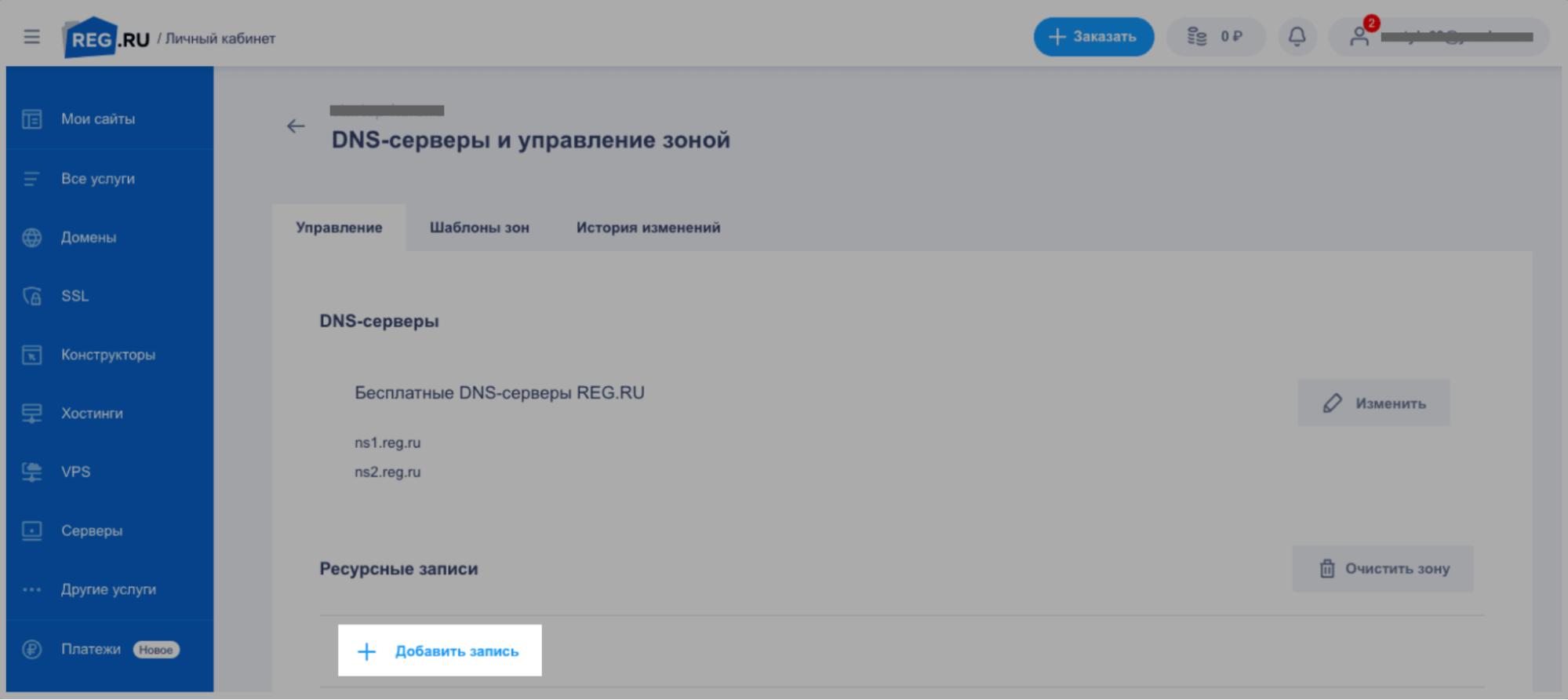Click the REG.RU logo
Screen dimensions: 1568x700
(x=106, y=38)
